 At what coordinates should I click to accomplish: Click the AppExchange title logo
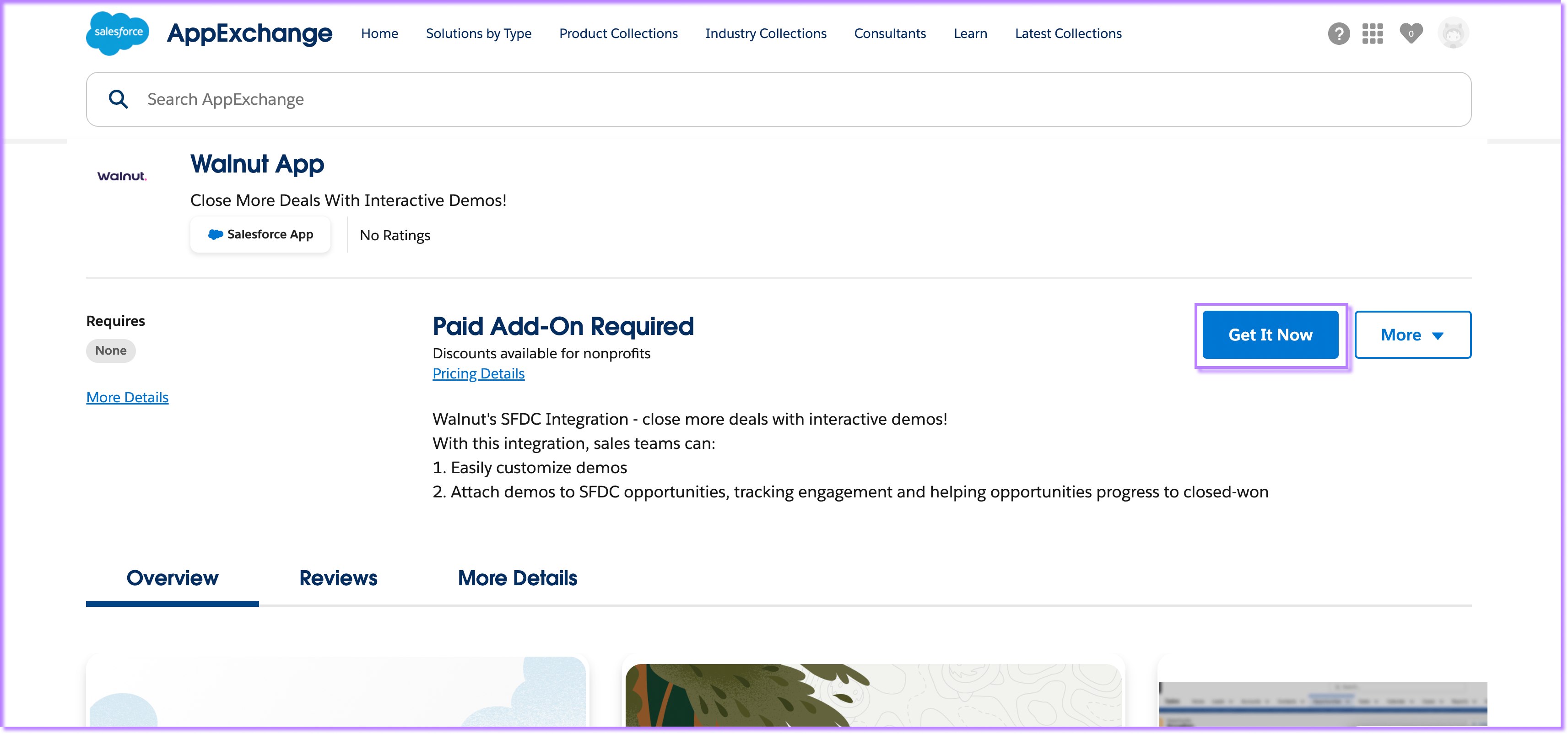(x=249, y=33)
